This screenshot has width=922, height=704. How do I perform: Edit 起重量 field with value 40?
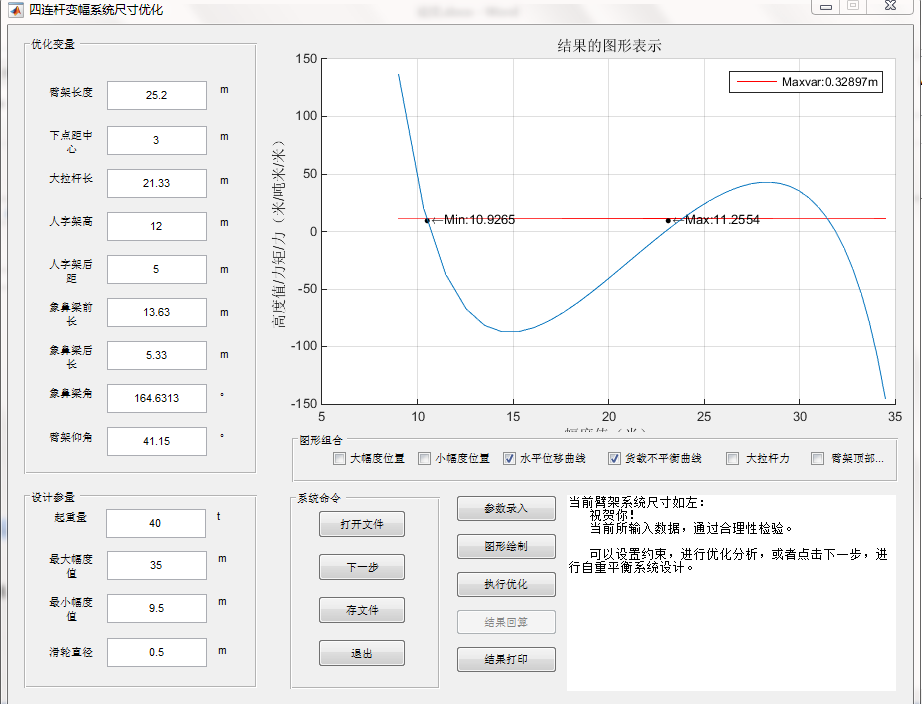point(156,523)
